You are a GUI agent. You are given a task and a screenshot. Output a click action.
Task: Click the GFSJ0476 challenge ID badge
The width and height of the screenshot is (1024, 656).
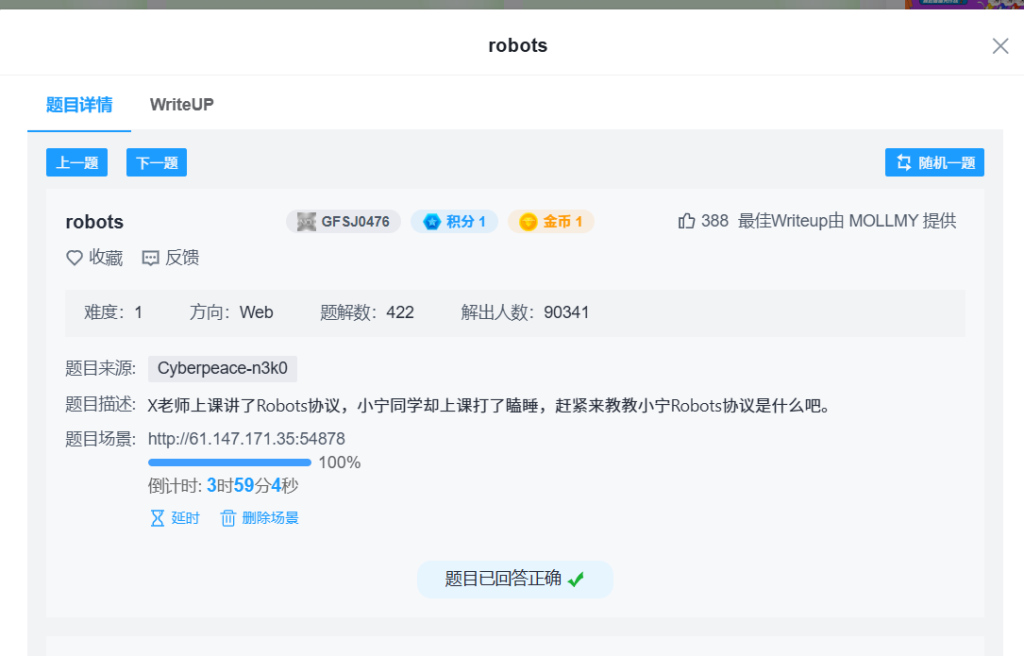point(343,221)
